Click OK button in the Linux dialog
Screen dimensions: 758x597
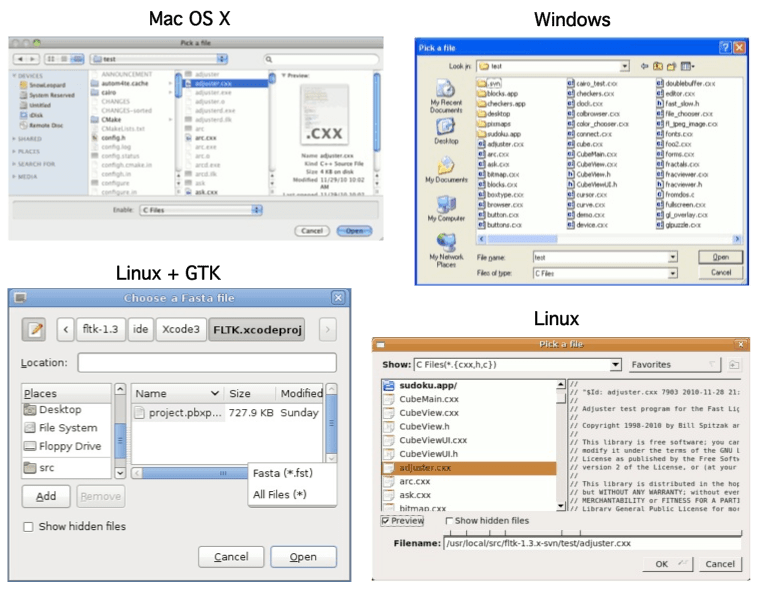click(x=668, y=564)
